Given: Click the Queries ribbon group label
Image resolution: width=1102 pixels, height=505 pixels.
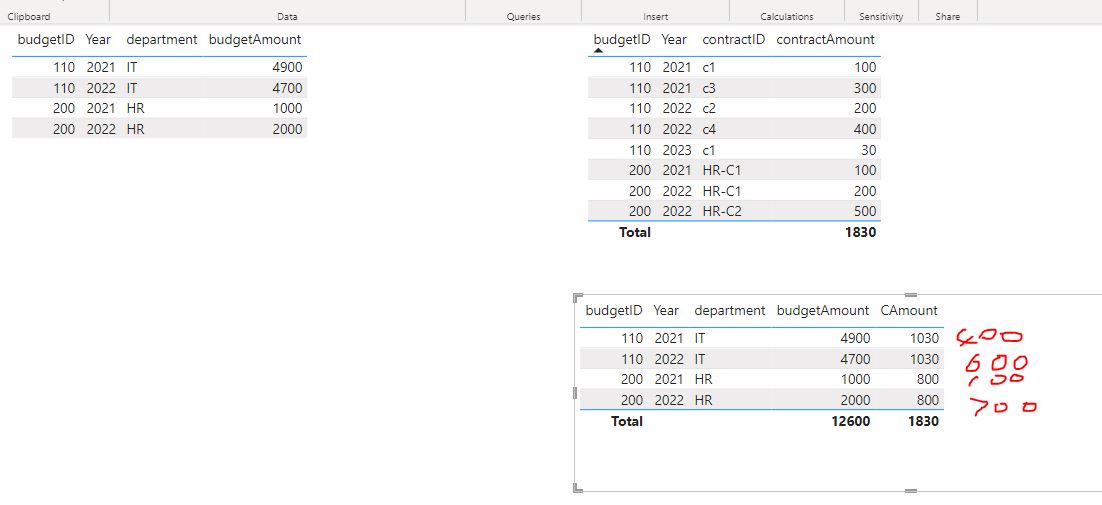Looking at the screenshot, I should [524, 16].
